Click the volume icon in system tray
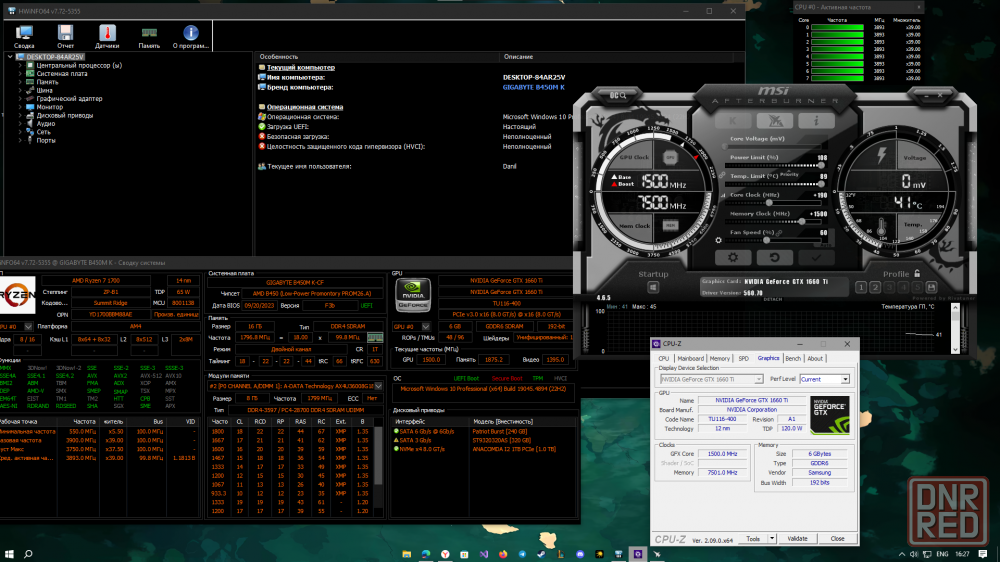This screenshot has height=562, width=1000. 914,554
